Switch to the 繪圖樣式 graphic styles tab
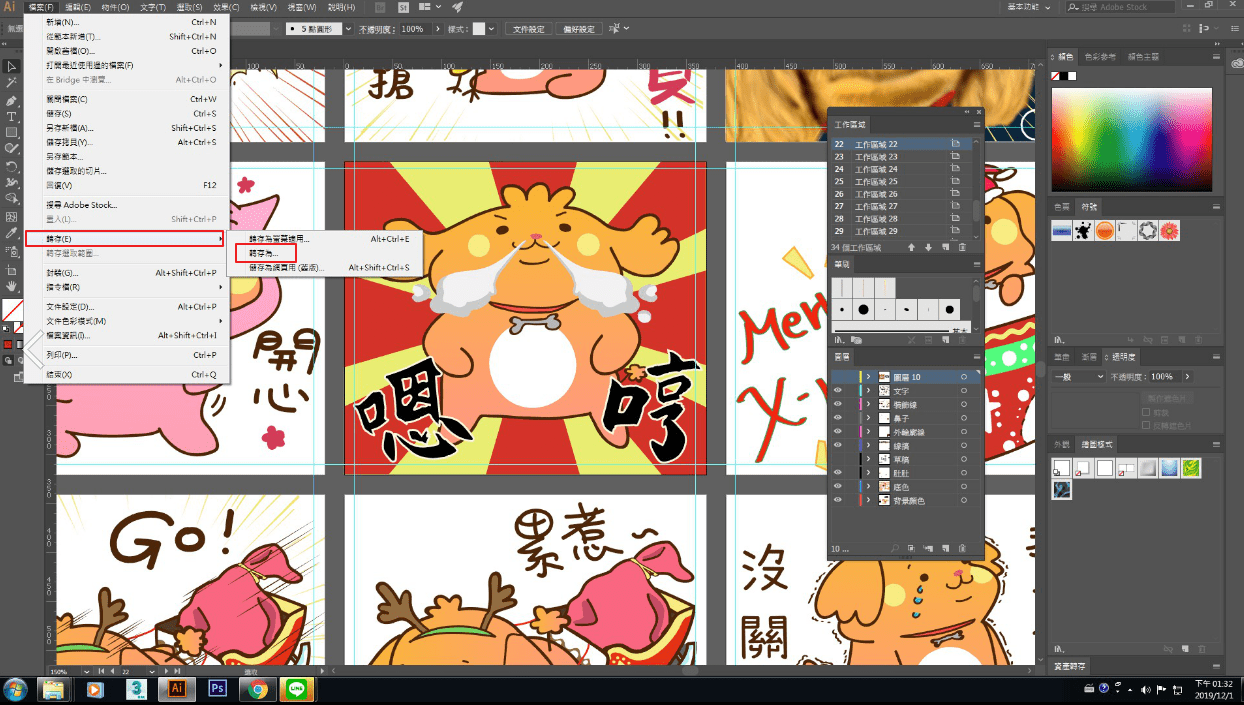The image size is (1244, 705). click(x=1096, y=444)
